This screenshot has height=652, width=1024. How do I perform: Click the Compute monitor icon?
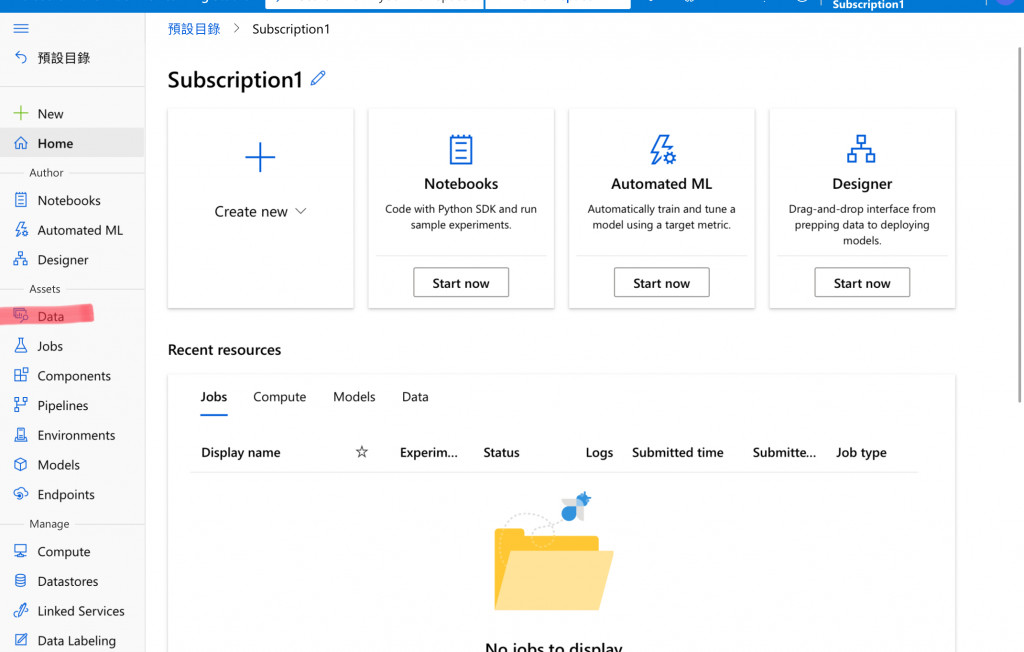pos(21,551)
